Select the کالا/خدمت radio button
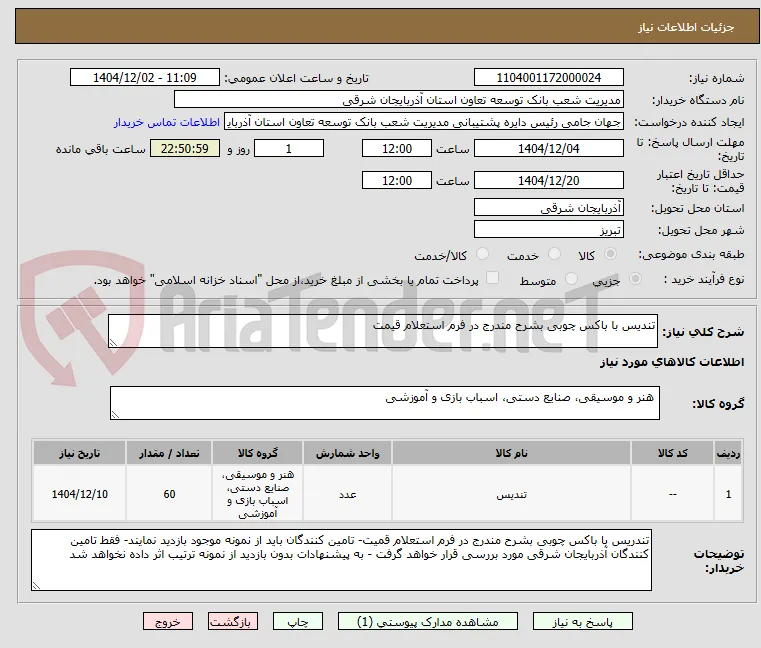Screen dimensions: 761x648 click(x=482, y=254)
